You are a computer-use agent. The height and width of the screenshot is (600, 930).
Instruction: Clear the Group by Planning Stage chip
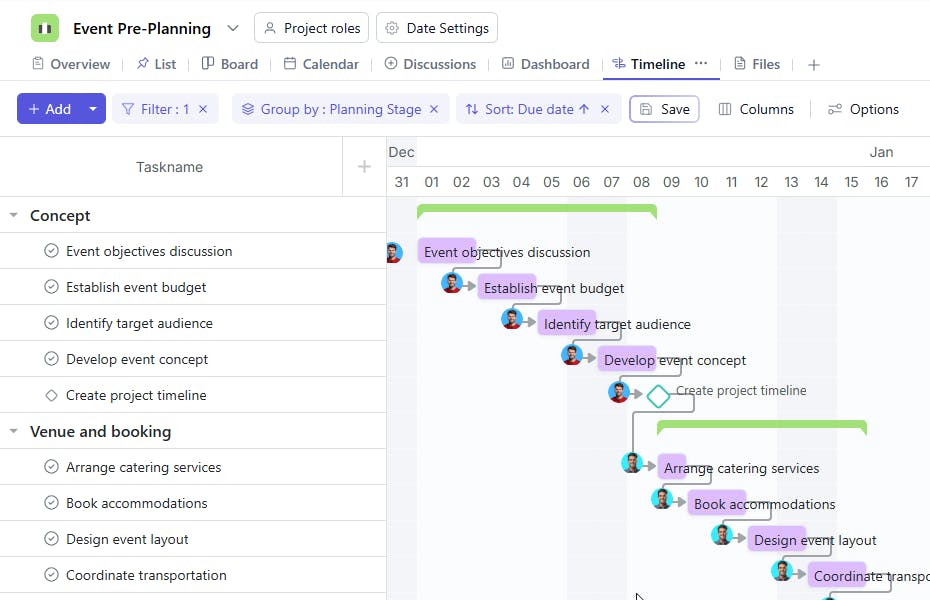(434, 109)
